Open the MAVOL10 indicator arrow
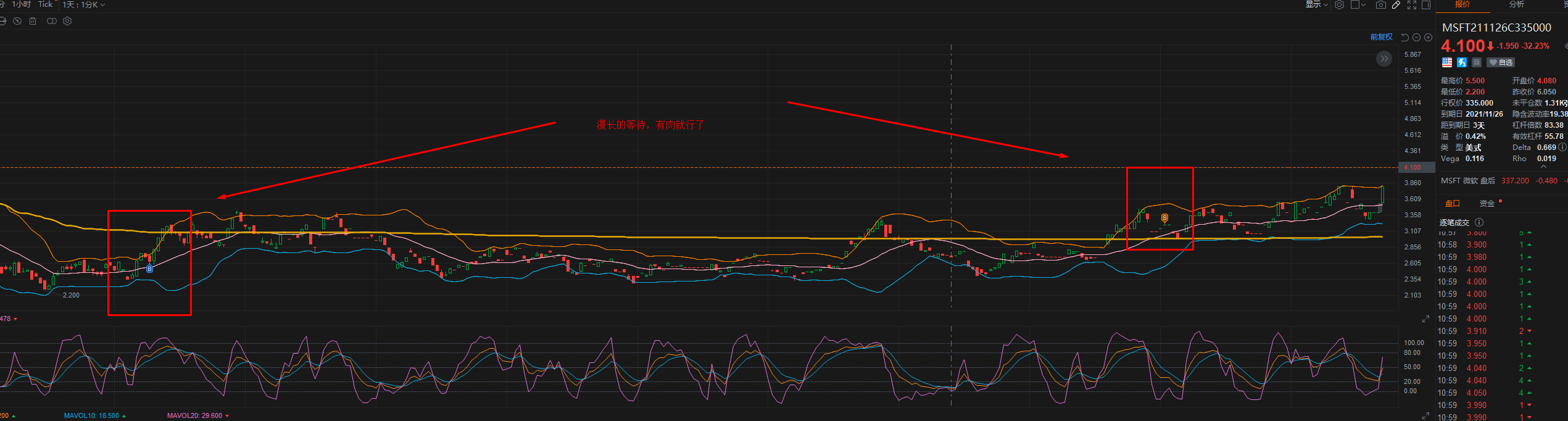The width and height of the screenshot is (1568, 421). coord(123,416)
